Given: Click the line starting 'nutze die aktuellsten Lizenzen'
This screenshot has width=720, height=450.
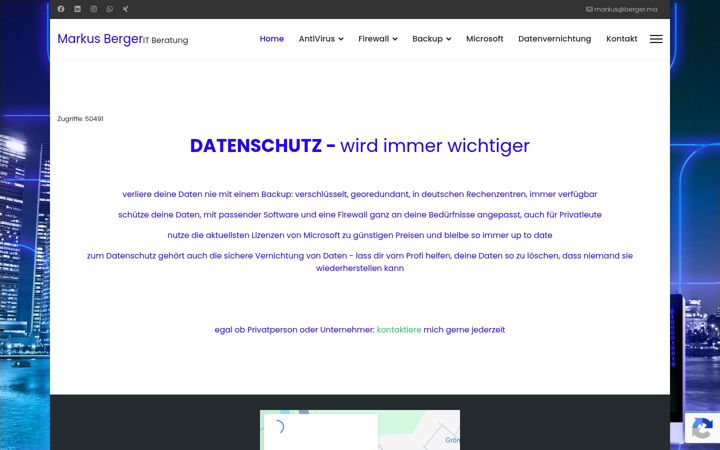Looking at the screenshot, I should coord(360,235).
